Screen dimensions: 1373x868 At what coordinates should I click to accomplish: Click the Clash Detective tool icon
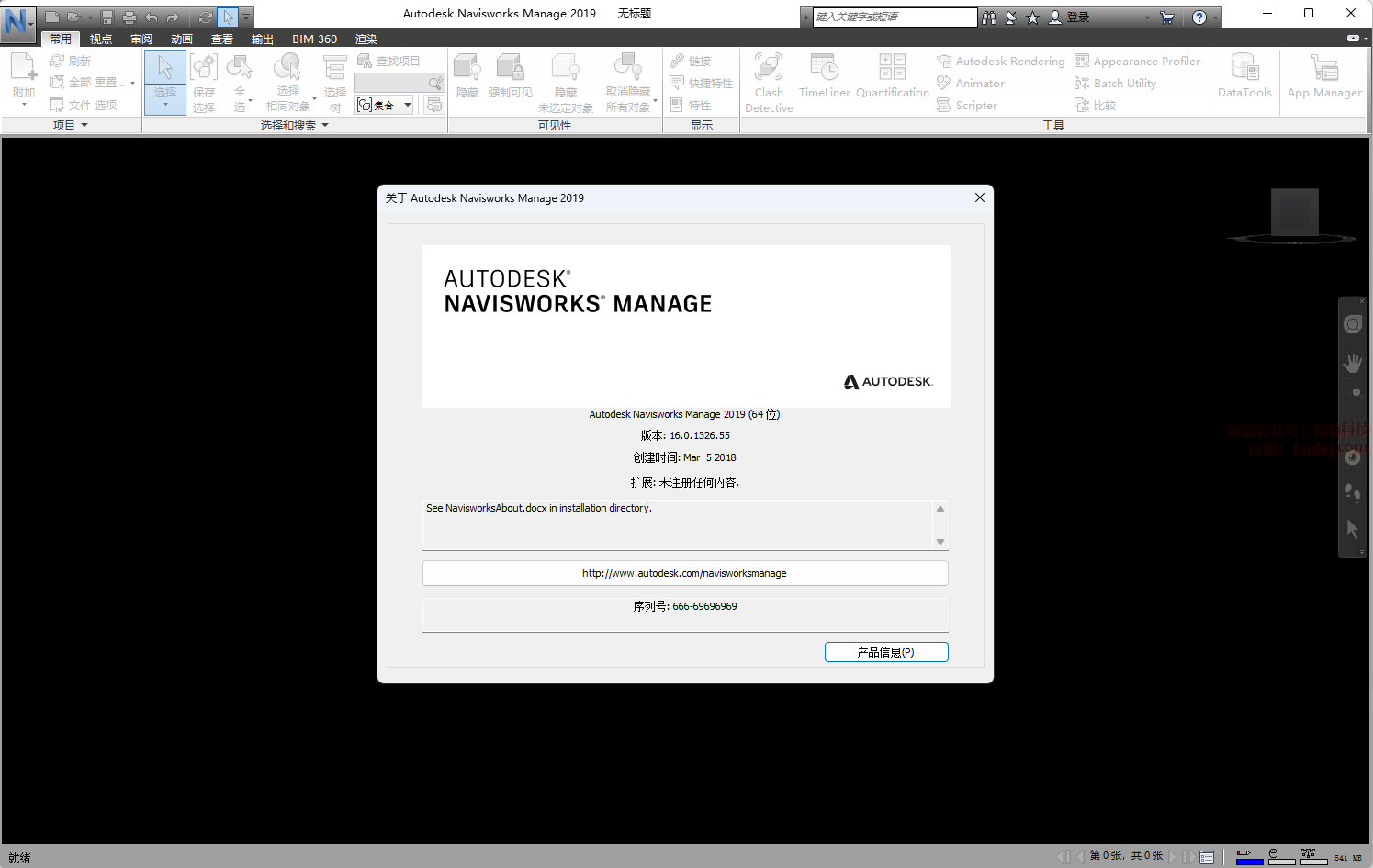[x=769, y=69]
